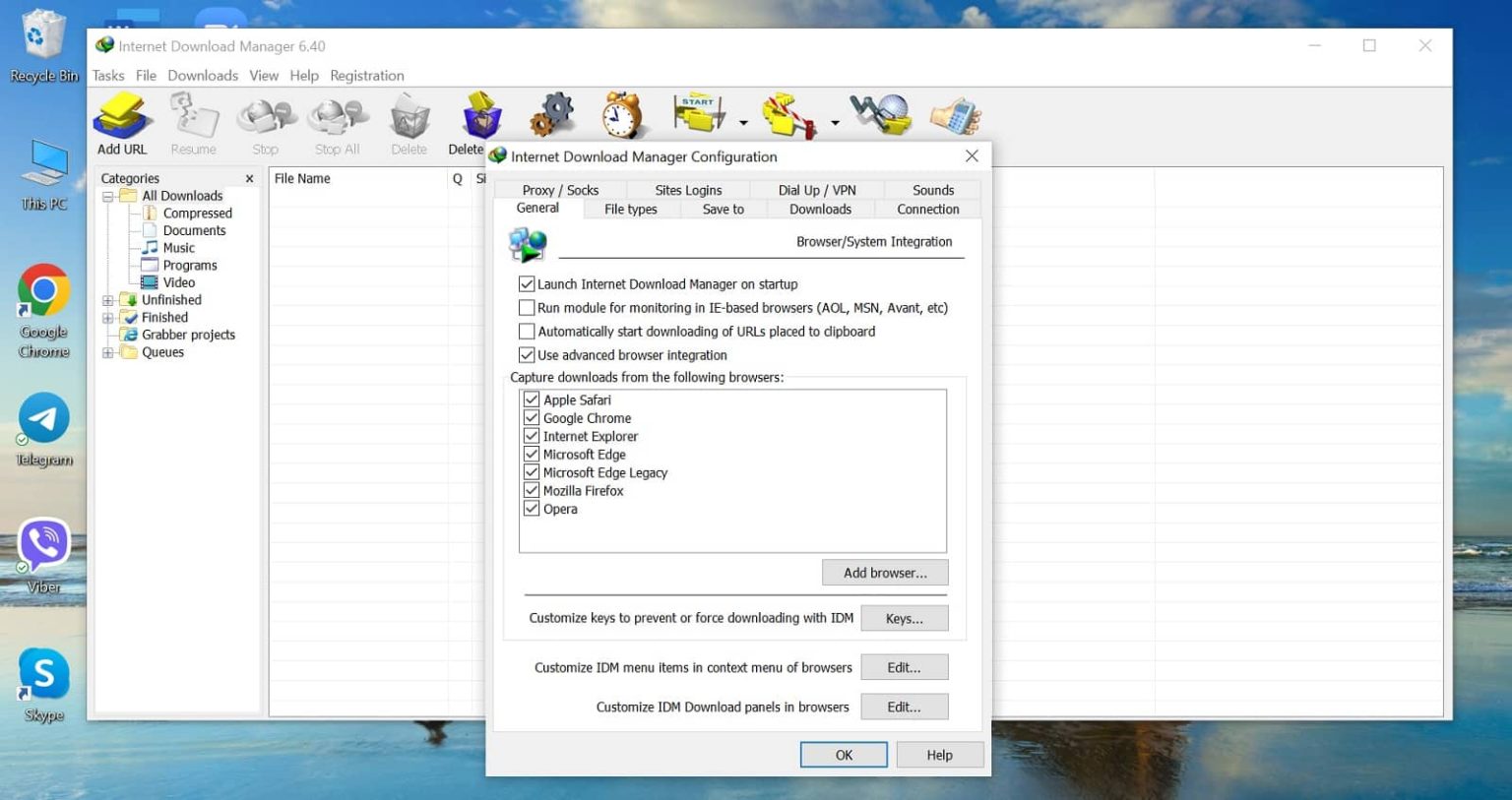Switch to the File types tab
This screenshot has width=1512, height=800.
pyautogui.click(x=630, y=210)
